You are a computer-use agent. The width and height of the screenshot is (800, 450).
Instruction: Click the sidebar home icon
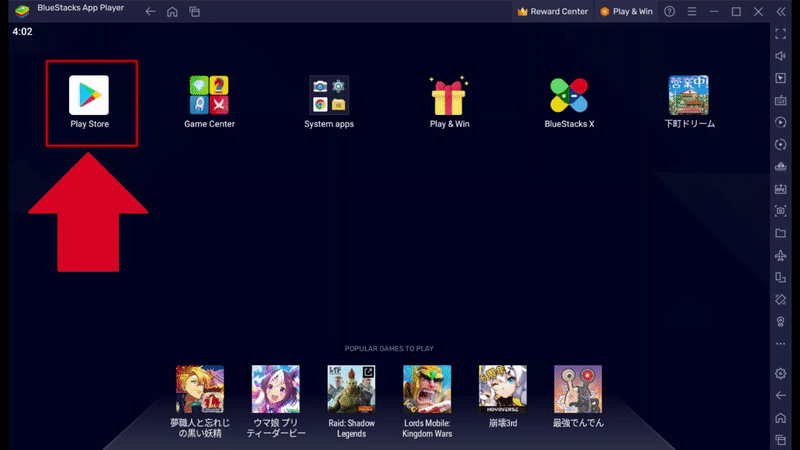781,418
